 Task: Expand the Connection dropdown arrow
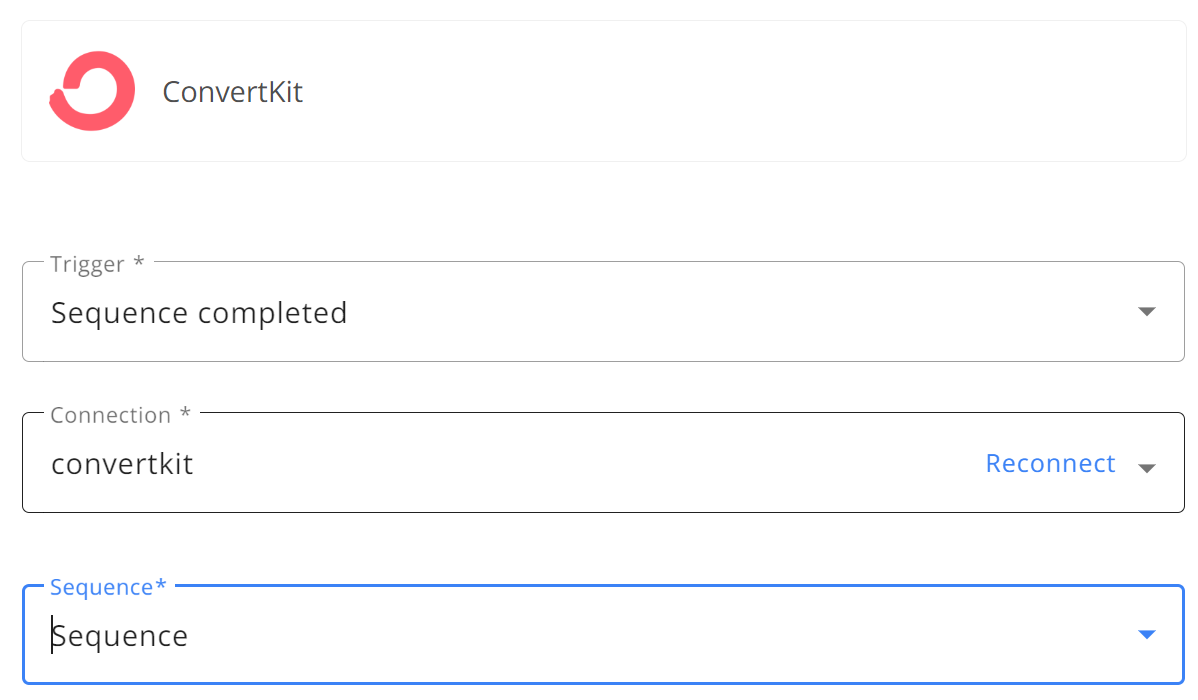[1146, 468]
